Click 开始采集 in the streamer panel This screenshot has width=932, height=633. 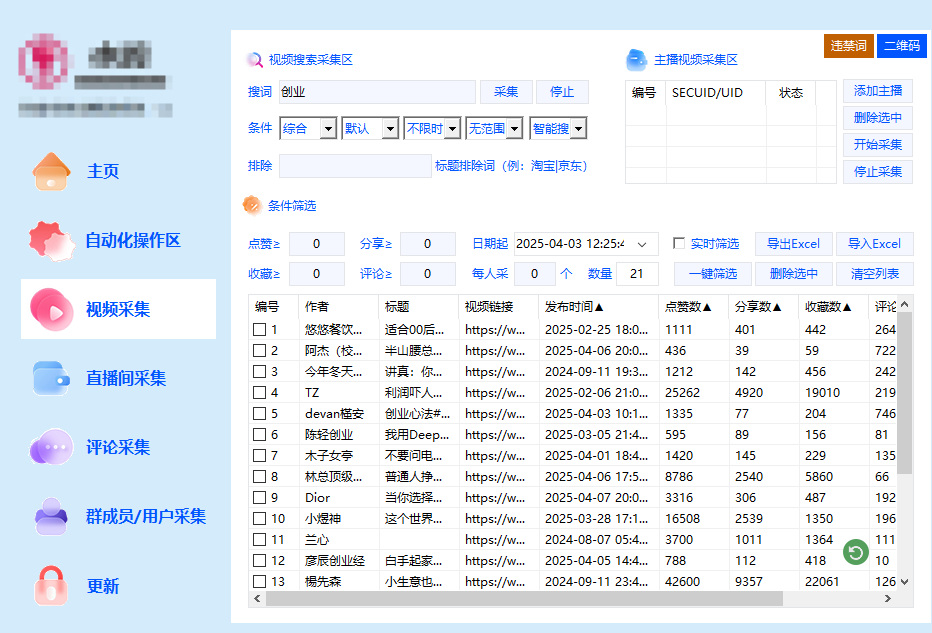(878, 144)
